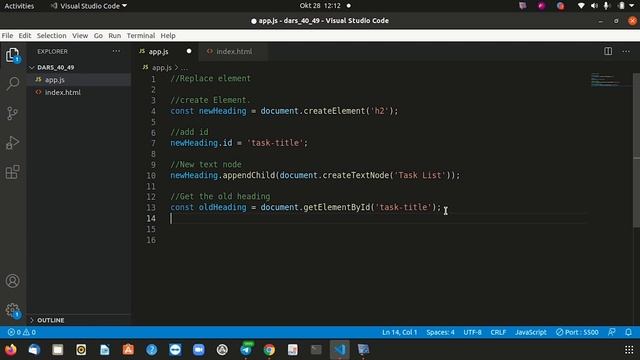
Task: Click Ln 14, Col 1 in status bar
Action: tap(400, 332)
